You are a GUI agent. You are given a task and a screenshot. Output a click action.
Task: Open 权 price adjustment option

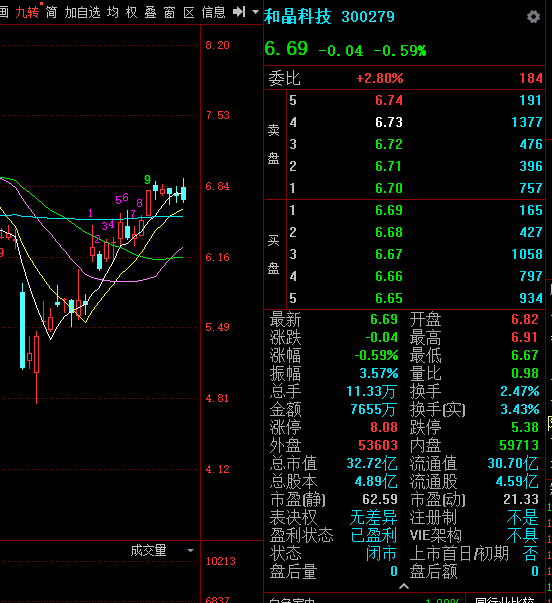[132, 12]
